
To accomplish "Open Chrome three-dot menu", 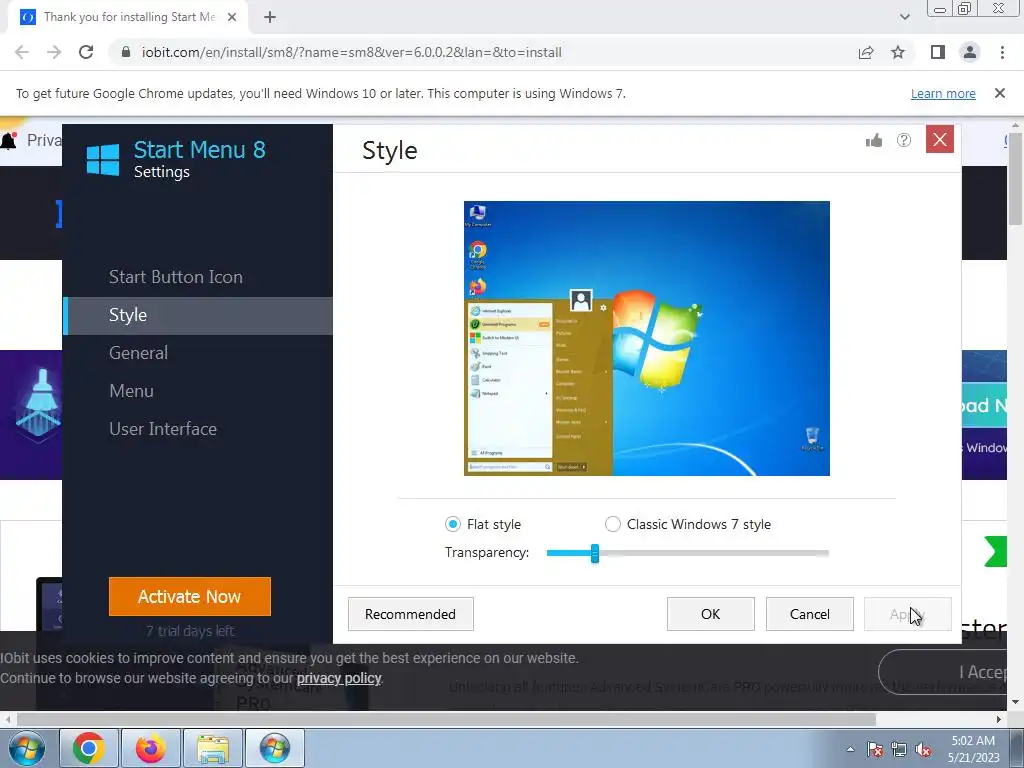I will 1002,52.
